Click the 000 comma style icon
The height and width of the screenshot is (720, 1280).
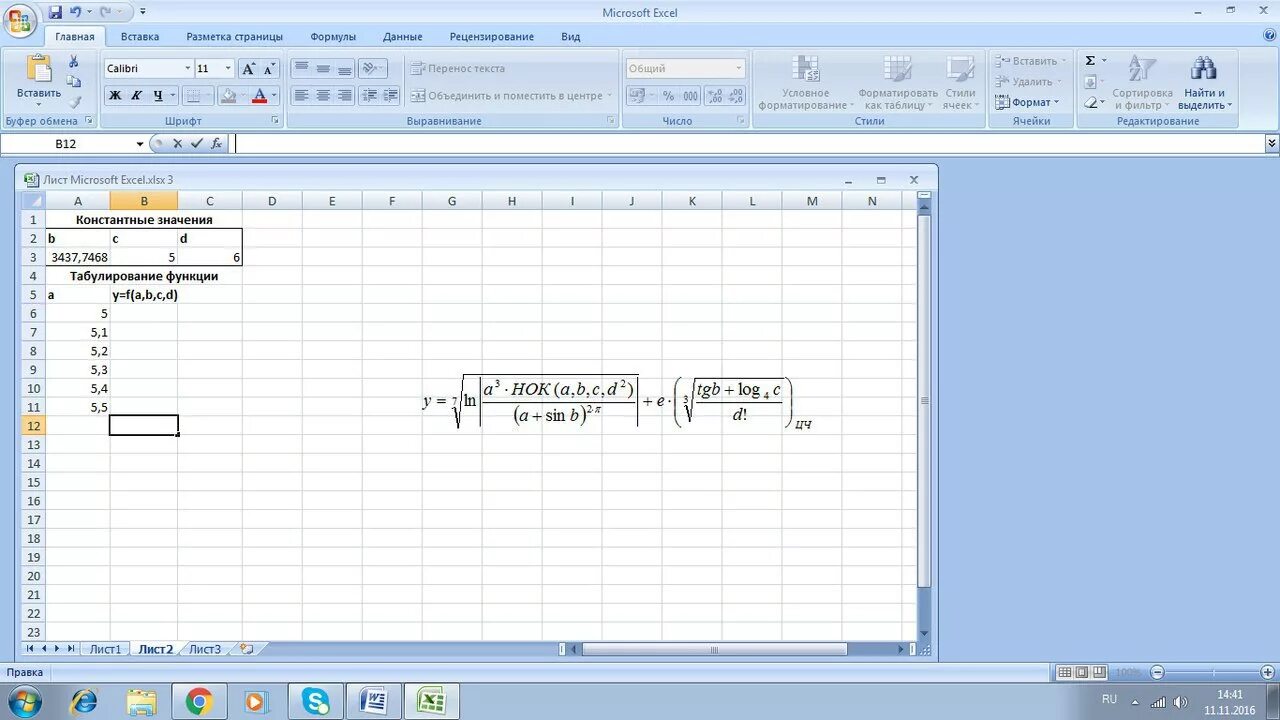coord(690,96)
